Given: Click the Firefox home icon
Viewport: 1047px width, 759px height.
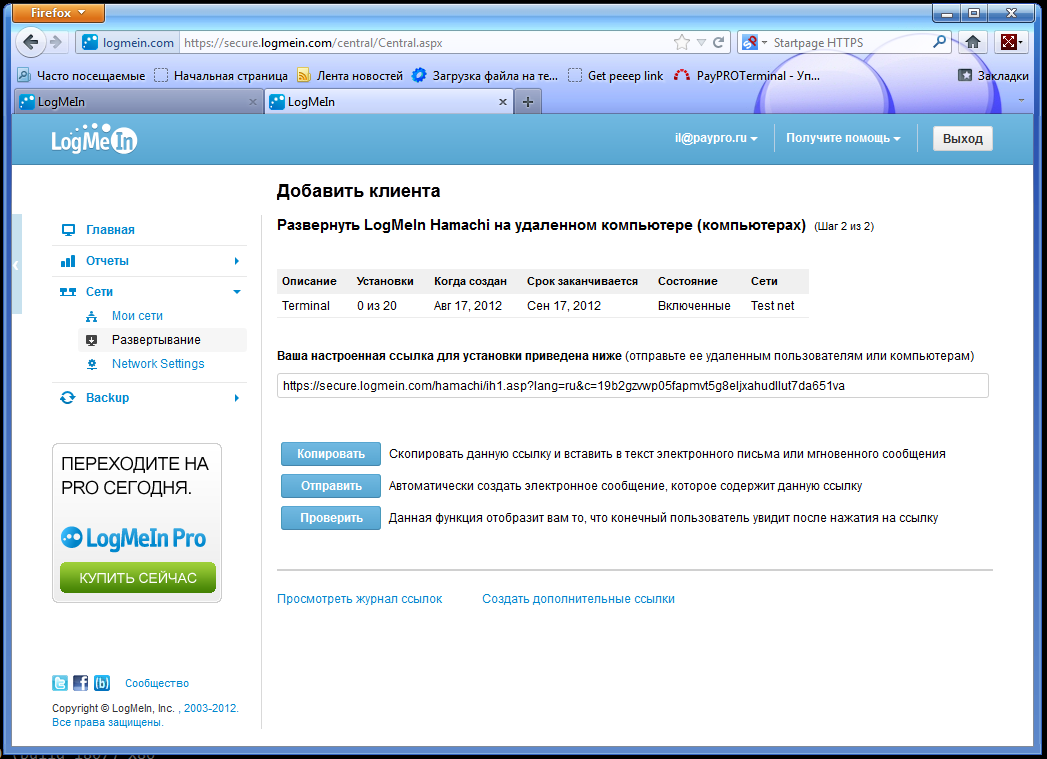Looking at the screenshot, I should (971, 43).
